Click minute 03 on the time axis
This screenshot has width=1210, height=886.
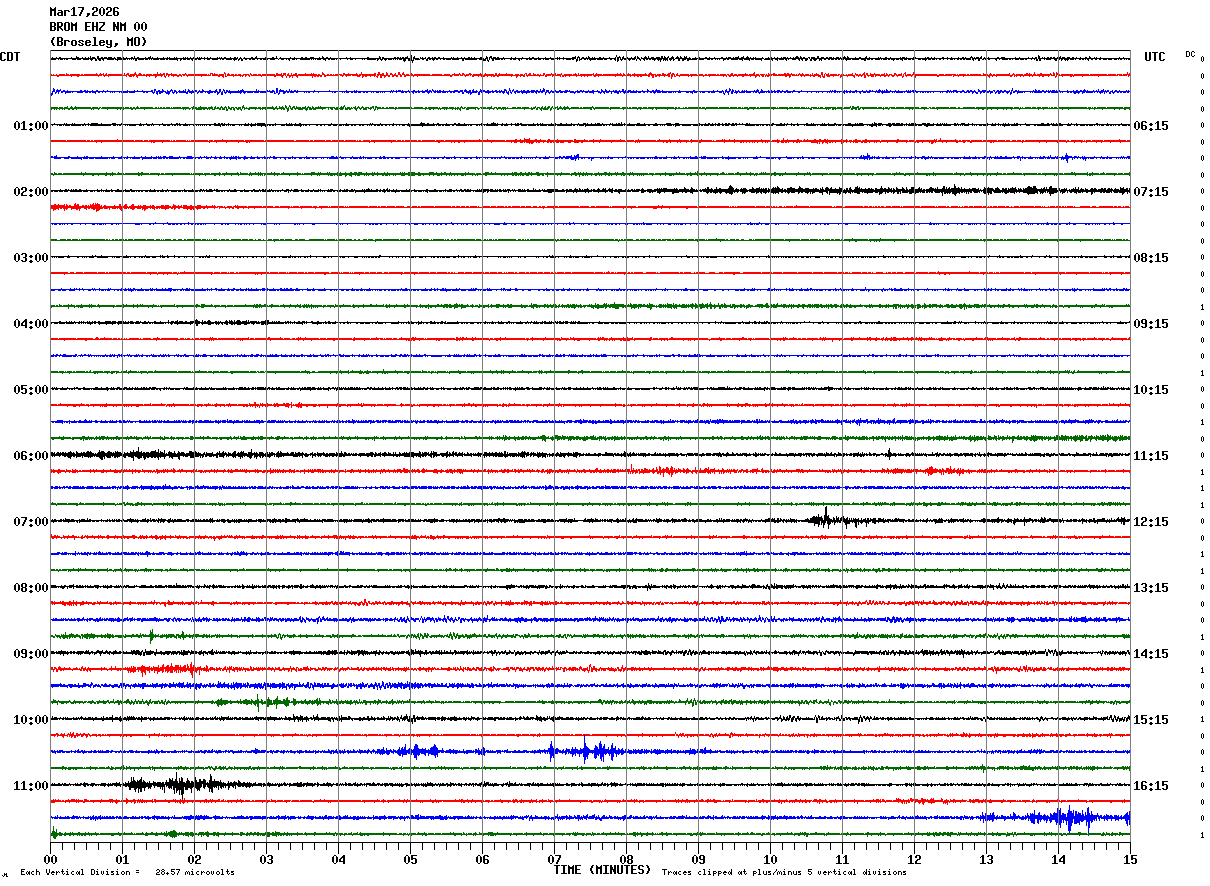(266, 859)
